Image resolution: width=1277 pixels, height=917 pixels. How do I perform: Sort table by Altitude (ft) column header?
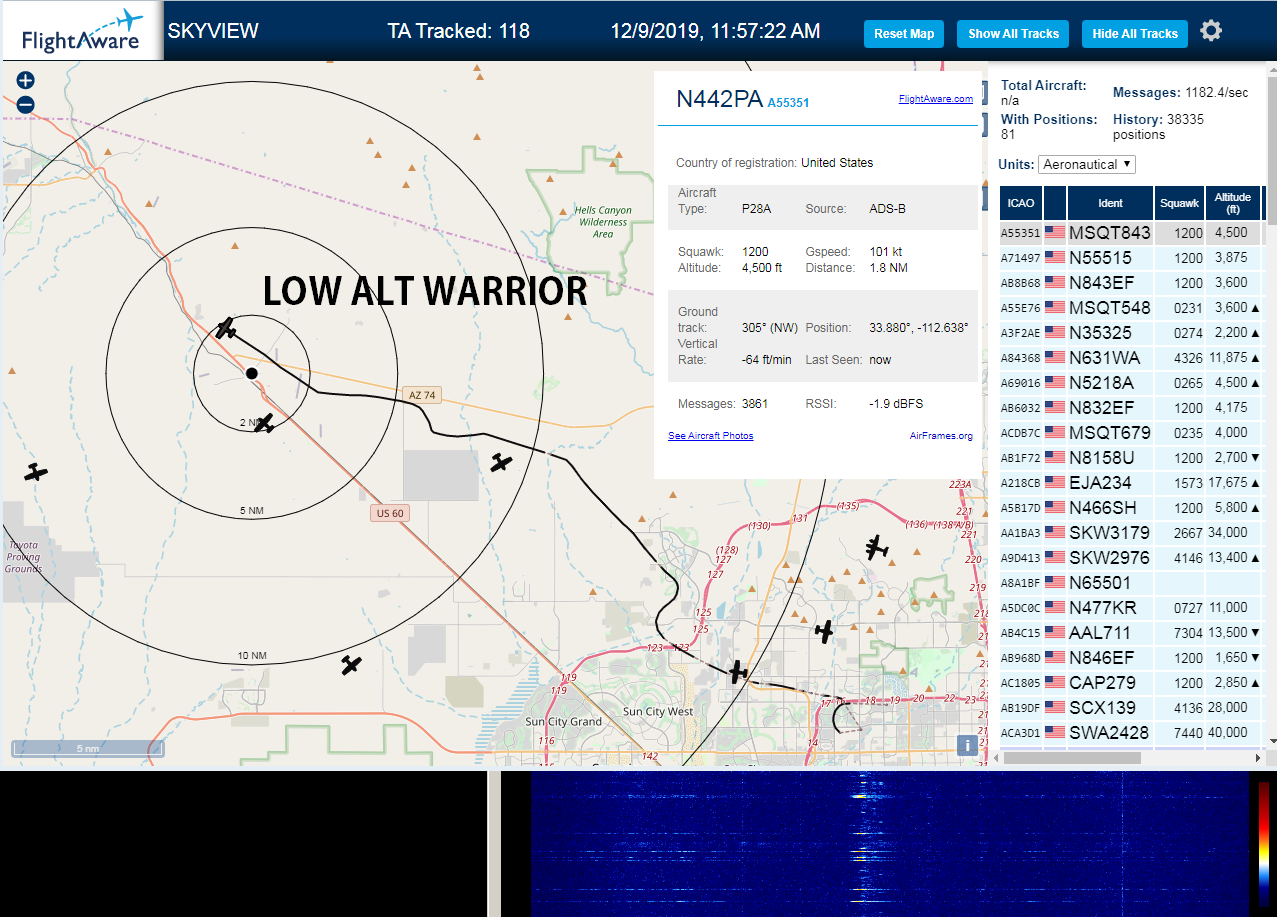point(1233,203)
